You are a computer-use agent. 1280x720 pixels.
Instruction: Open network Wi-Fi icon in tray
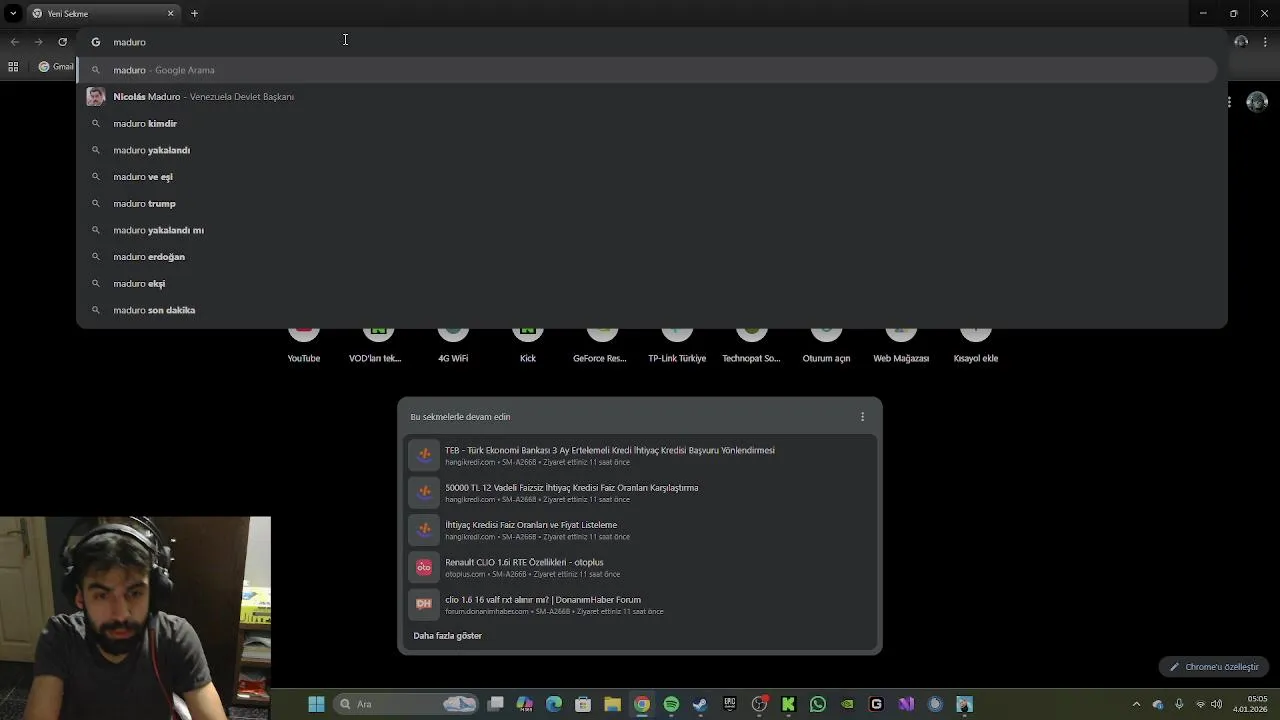coord(1200,704)
